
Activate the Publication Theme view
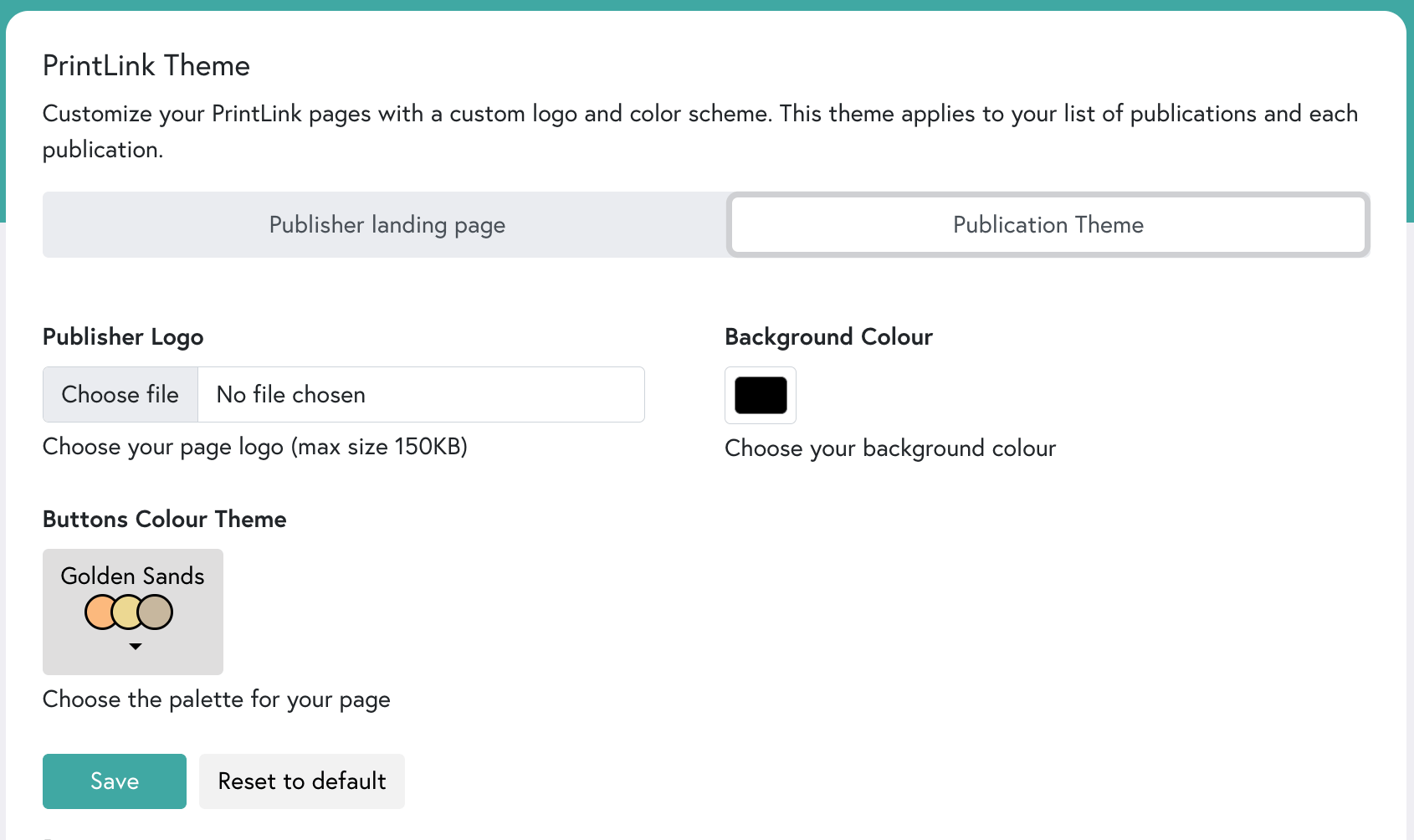pyautogui.click(x=1047, y=224)
